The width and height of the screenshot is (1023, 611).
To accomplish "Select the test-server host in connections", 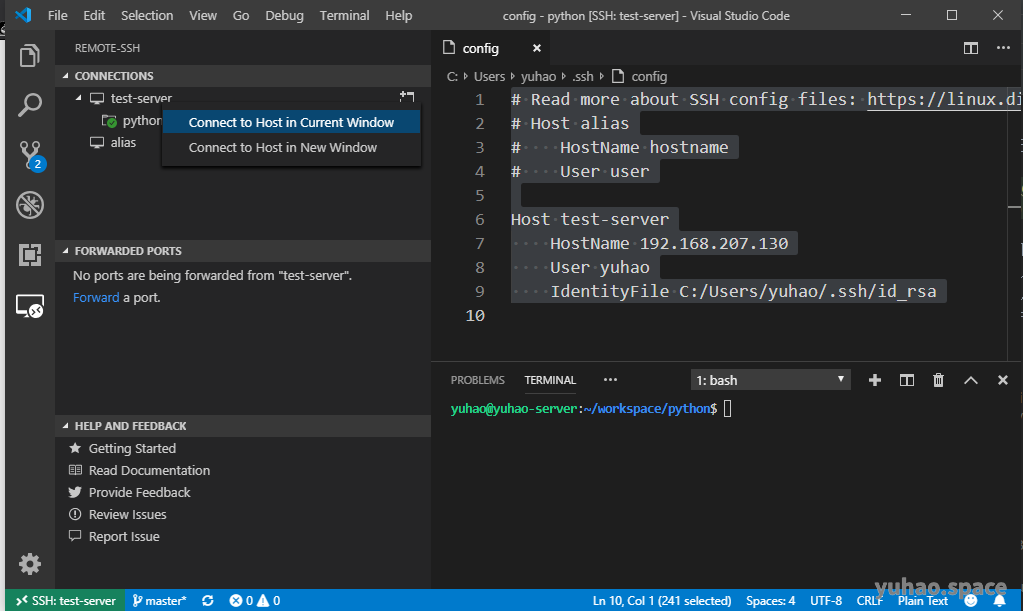I will click(141, 98).
